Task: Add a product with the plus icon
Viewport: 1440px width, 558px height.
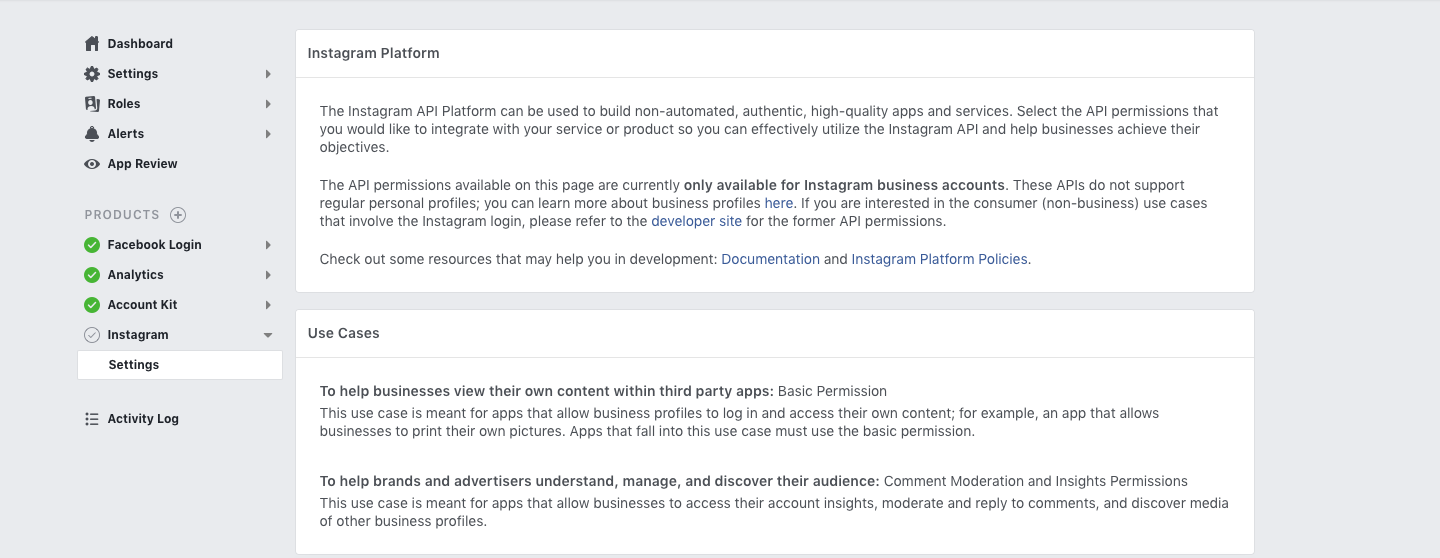Action: (x=178, y=215)
